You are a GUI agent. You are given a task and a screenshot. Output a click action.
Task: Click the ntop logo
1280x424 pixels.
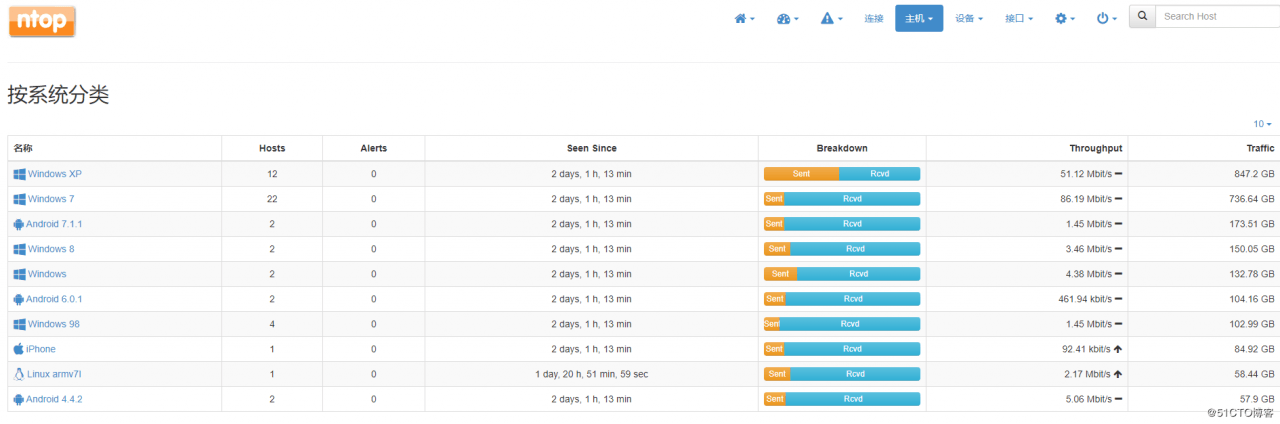click(42, 21)
